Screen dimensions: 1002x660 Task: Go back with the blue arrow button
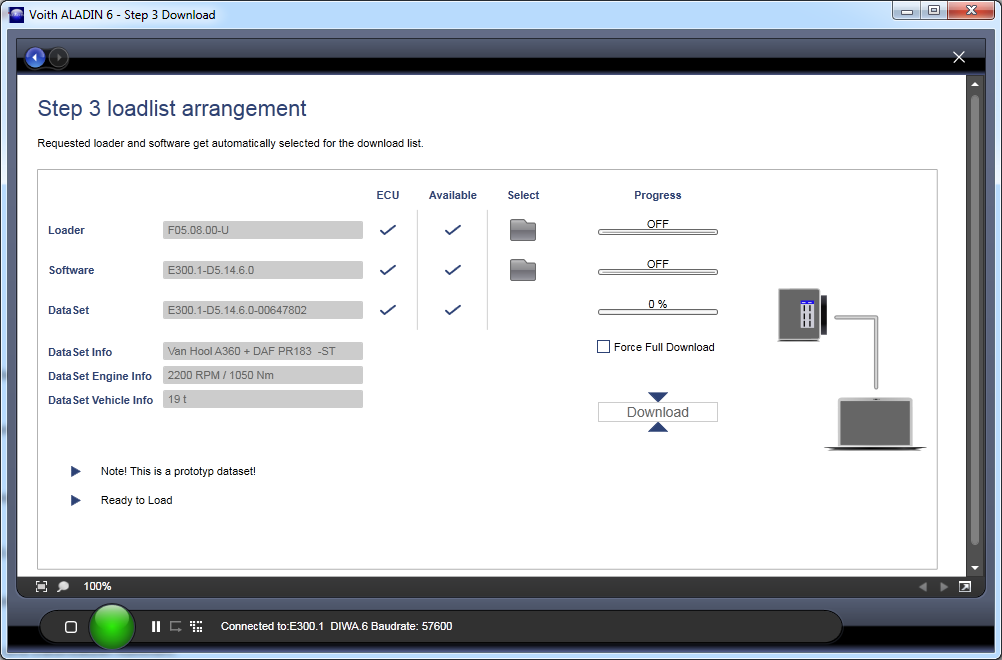tap(35, 58)
